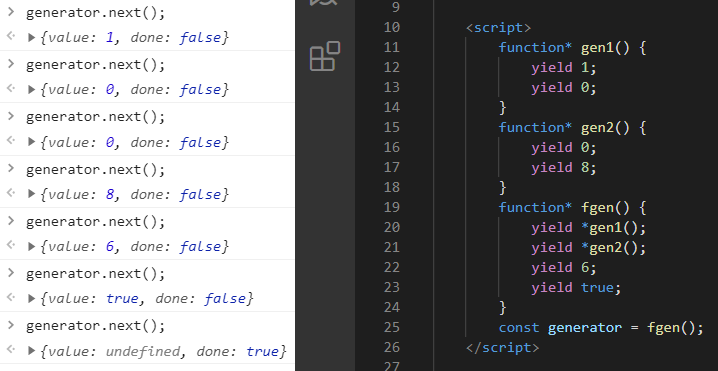Click line number 22 in the gutter
Image resolution: width=718 pixels, height=371 pixels.
pos(392,267)
